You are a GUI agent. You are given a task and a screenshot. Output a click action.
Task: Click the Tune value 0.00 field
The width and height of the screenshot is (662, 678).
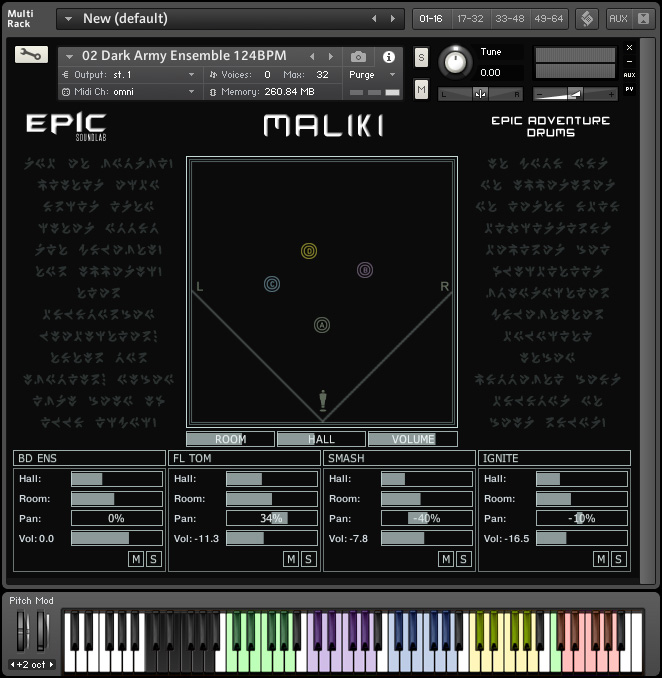click(490, 73)
